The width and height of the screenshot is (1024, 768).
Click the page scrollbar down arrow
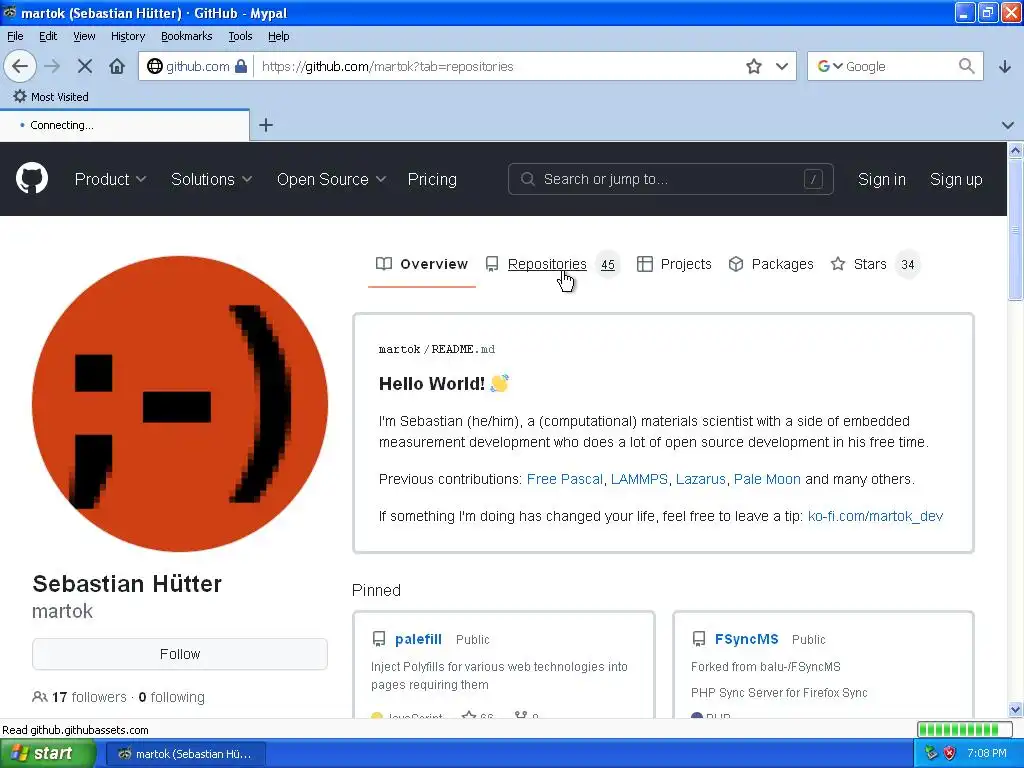pos(1015,709)
